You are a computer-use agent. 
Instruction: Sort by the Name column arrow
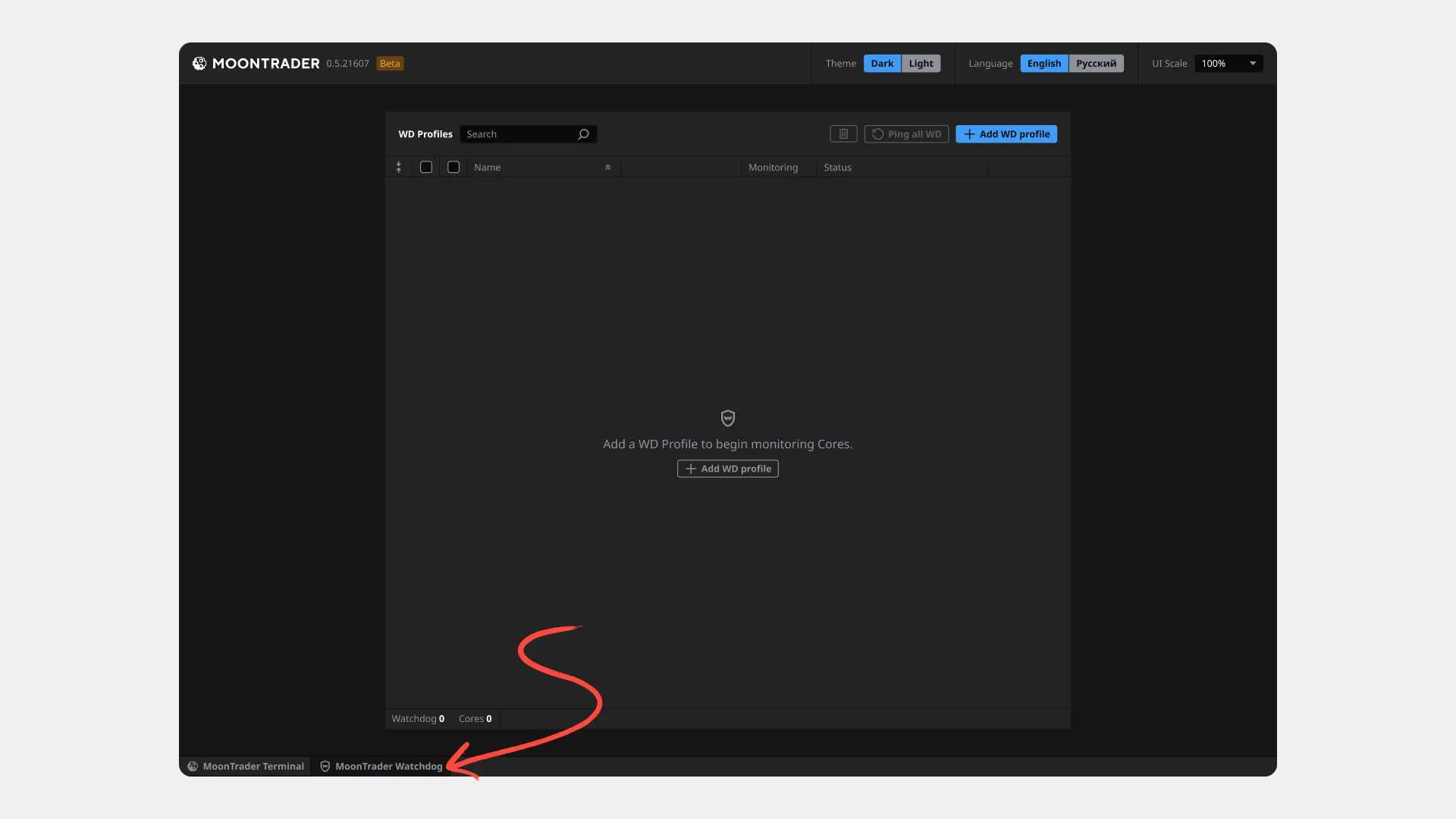607,167
